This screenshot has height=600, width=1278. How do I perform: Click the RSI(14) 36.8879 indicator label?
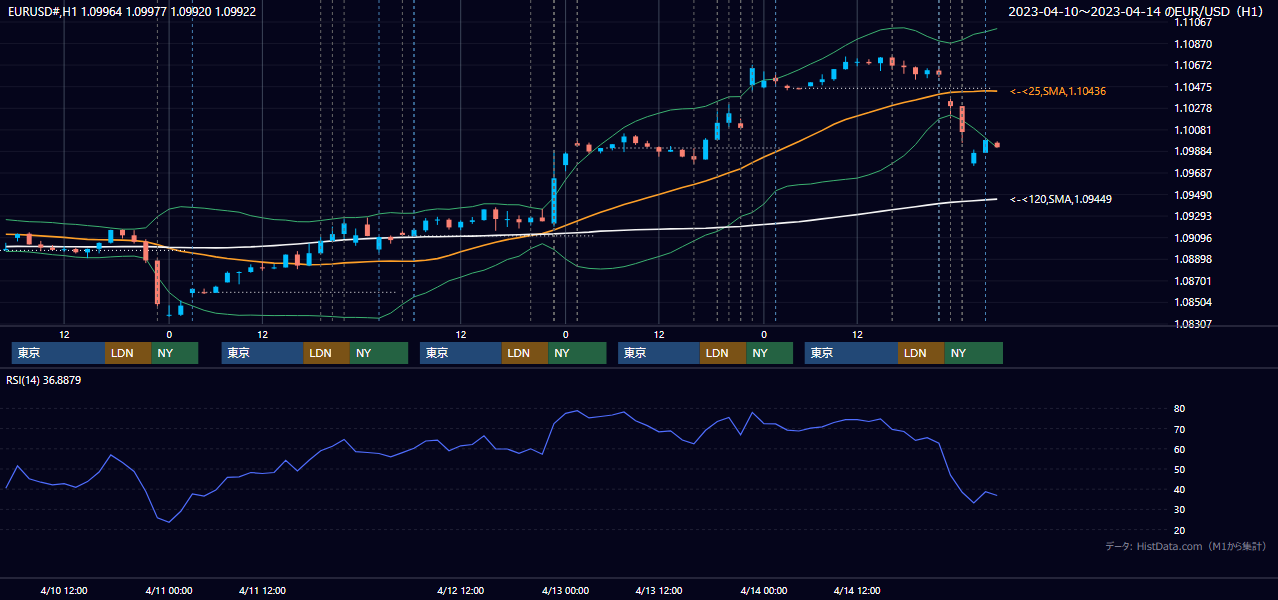44,380
